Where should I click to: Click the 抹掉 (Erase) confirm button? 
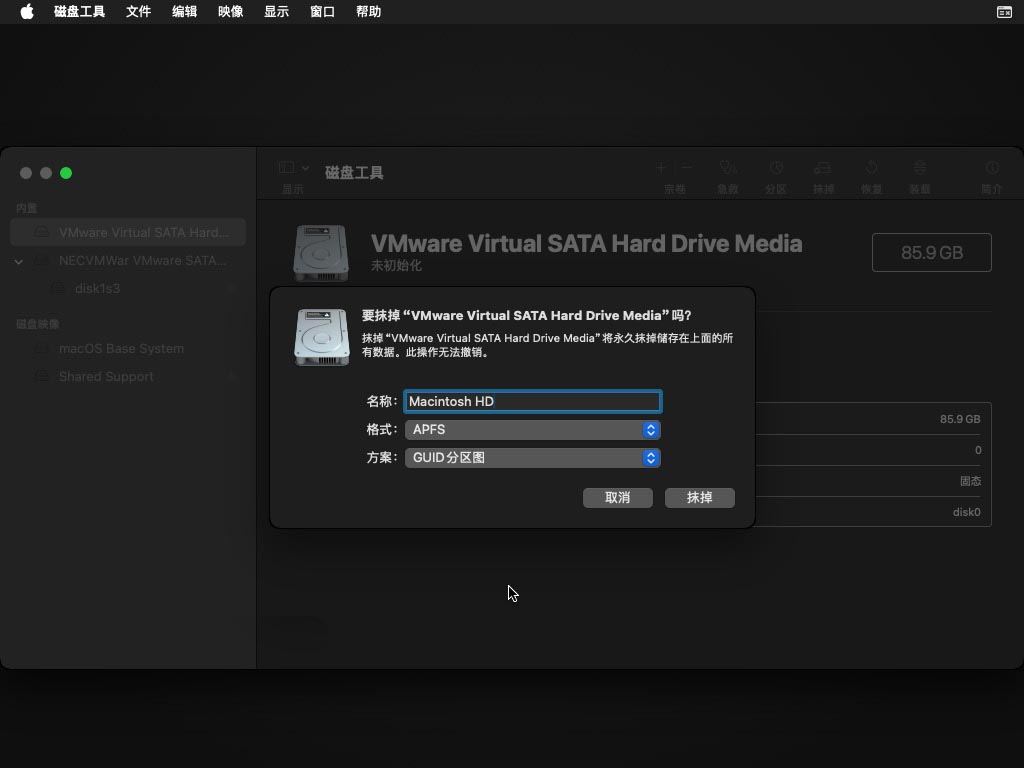(699, 497)
